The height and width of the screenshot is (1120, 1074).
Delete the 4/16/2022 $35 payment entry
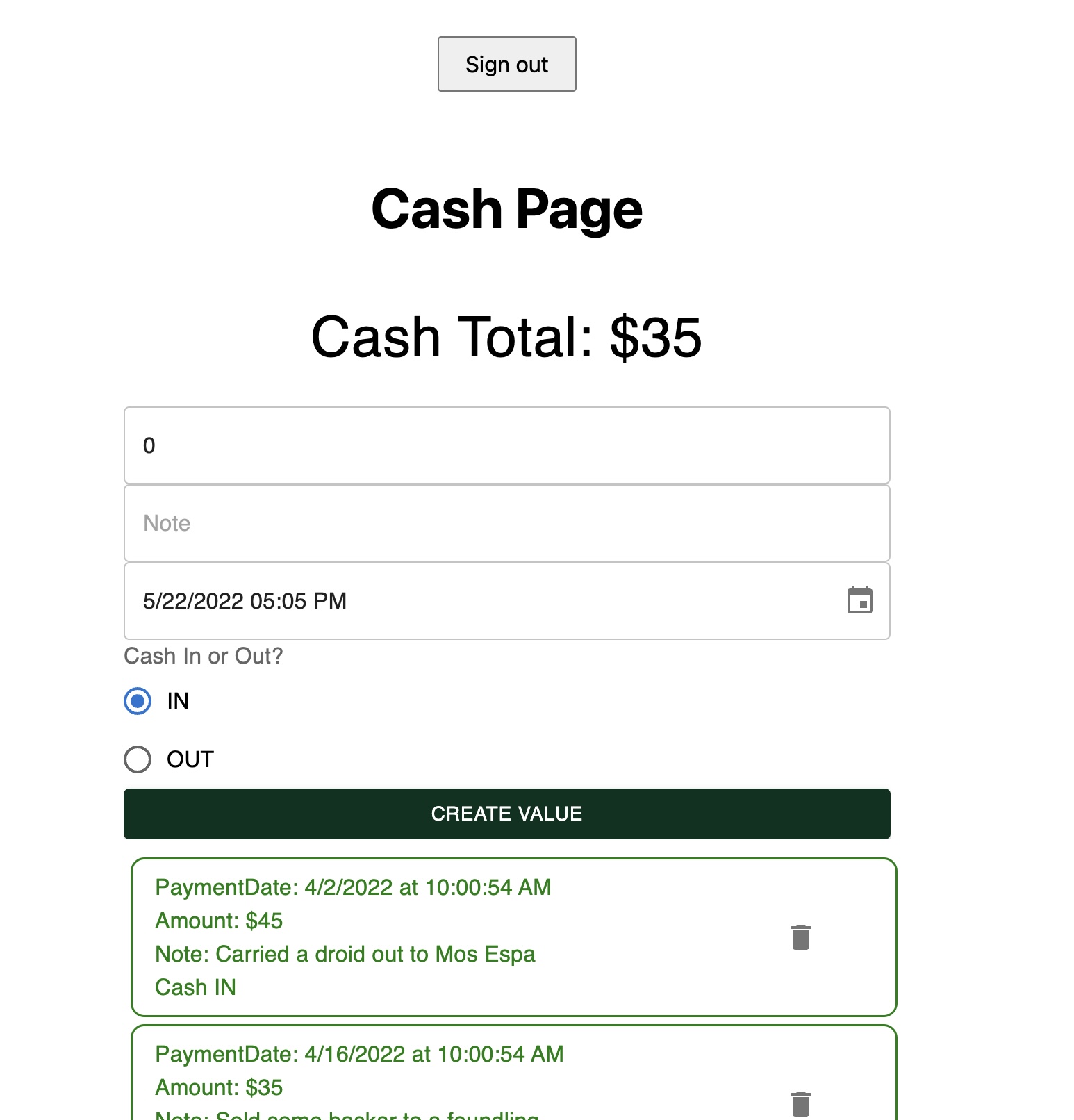point(800,1103)
